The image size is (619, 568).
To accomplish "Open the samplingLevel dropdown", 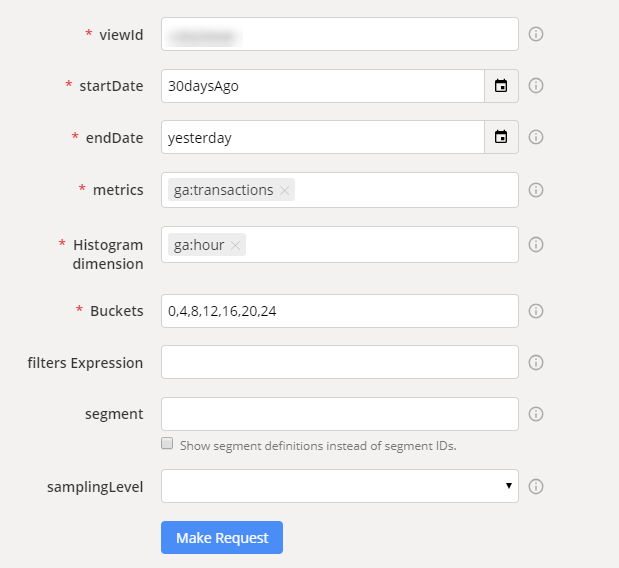I will coord(339,487).
